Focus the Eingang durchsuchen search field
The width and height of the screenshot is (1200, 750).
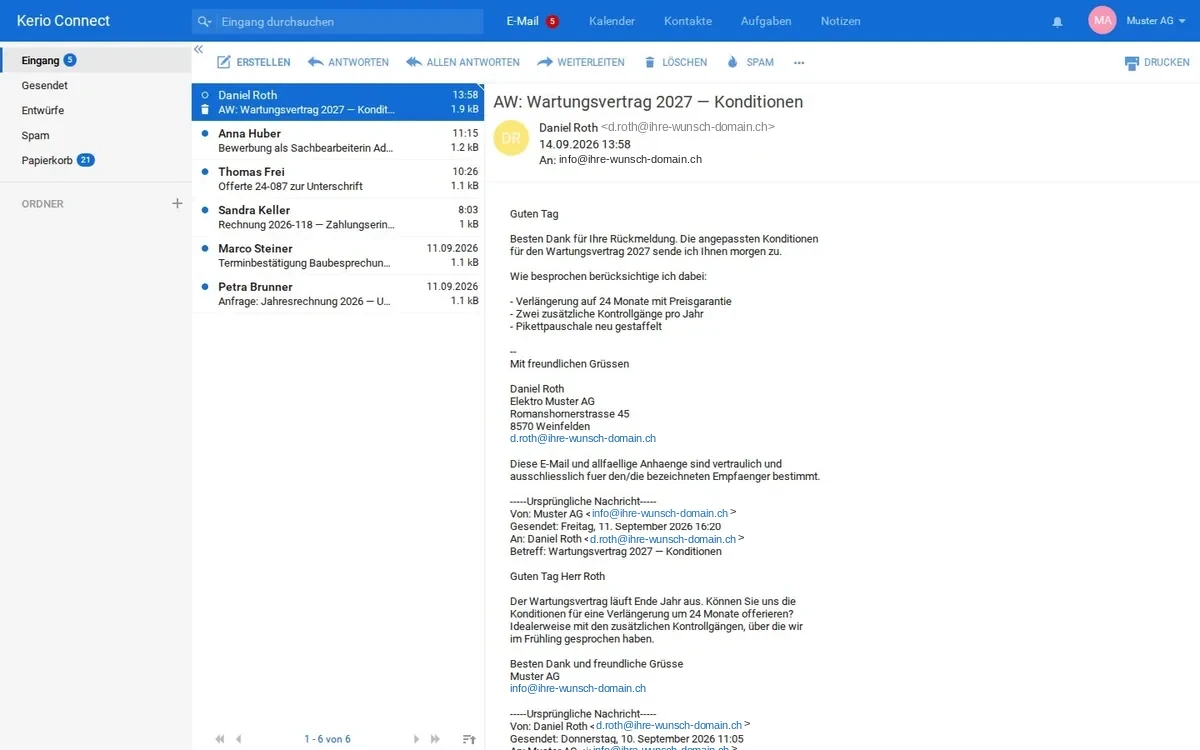coord(350,21)
